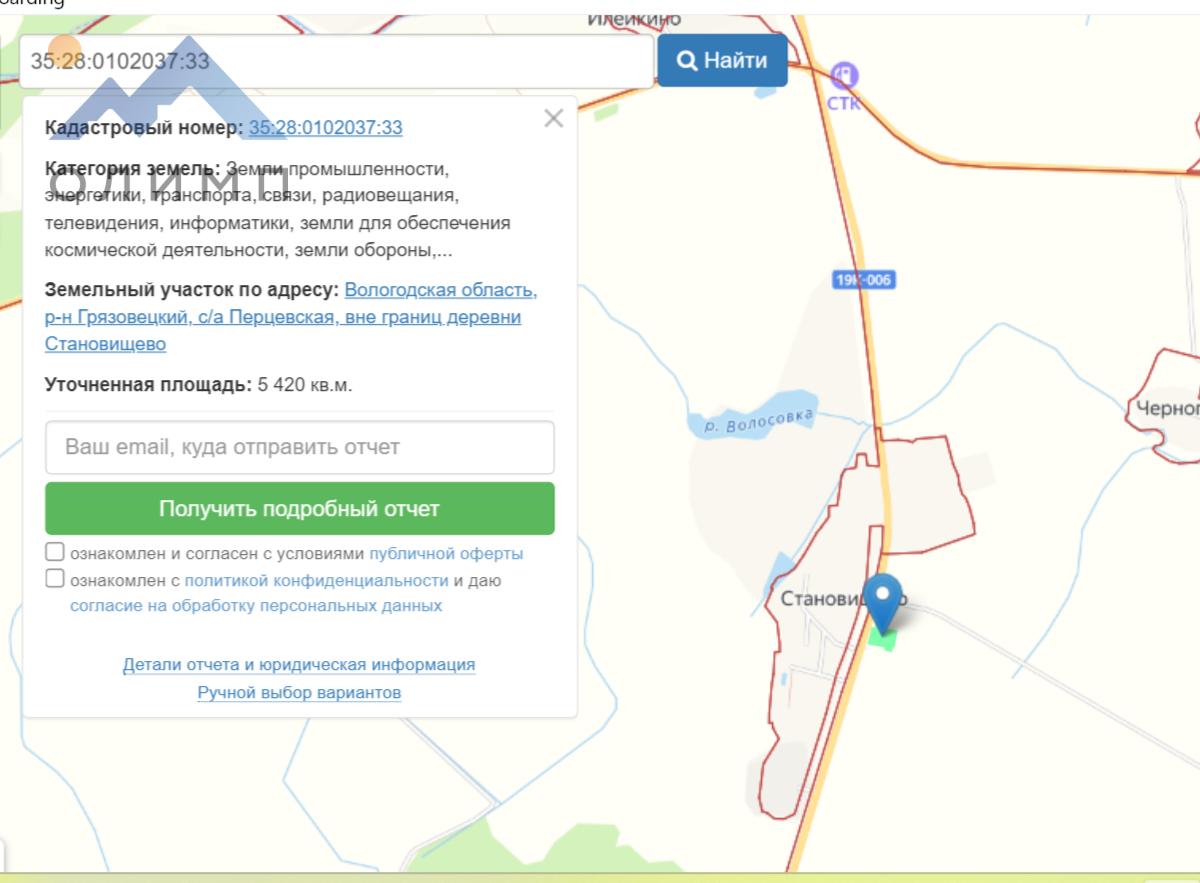Open политикой конфиденциальности link

pyautogui.click(x=316, y=580)
